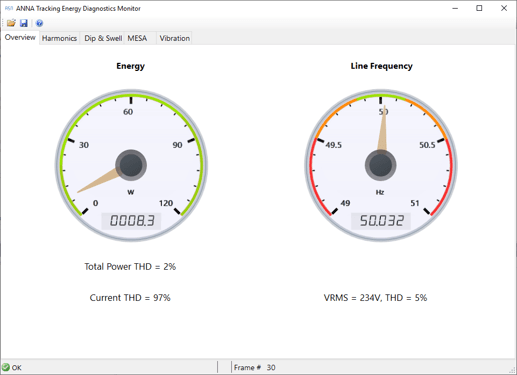Click the Line Frequency readout 50.032

[381, 221]
